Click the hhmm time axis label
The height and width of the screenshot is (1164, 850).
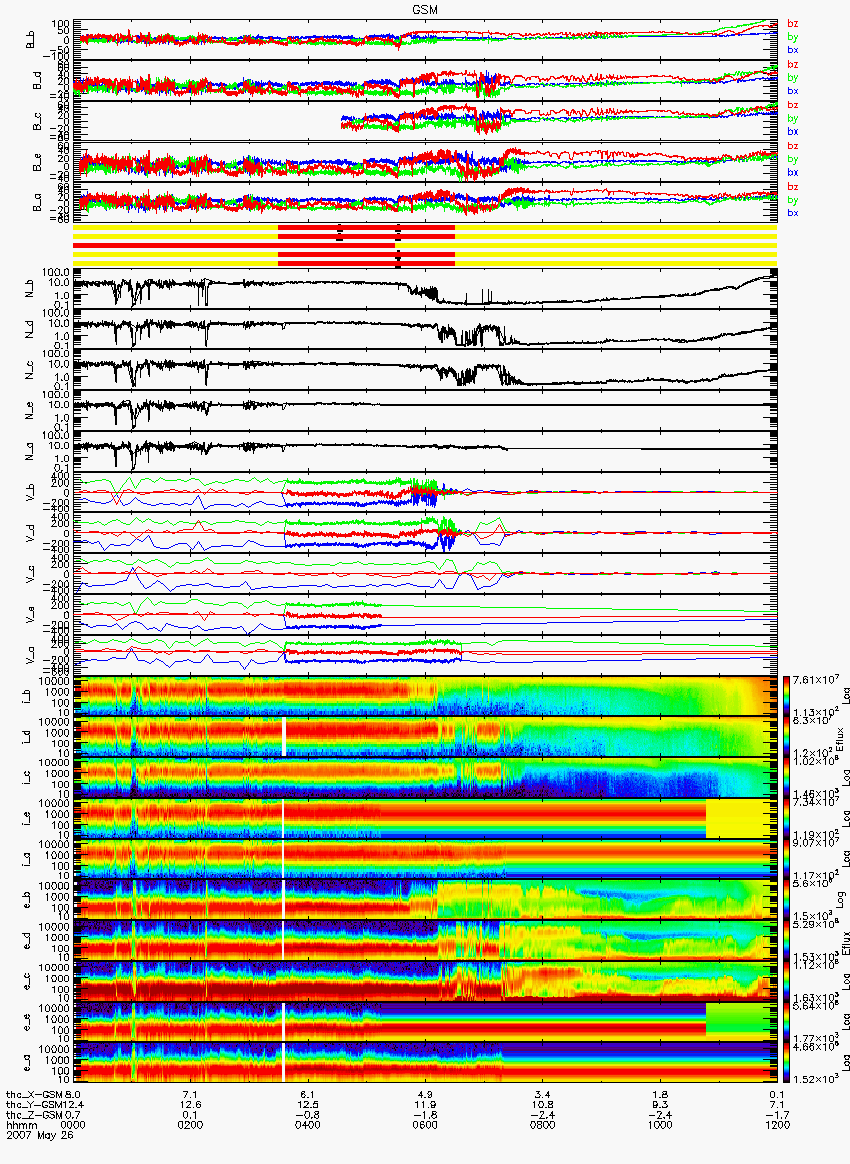[20, 1125]
